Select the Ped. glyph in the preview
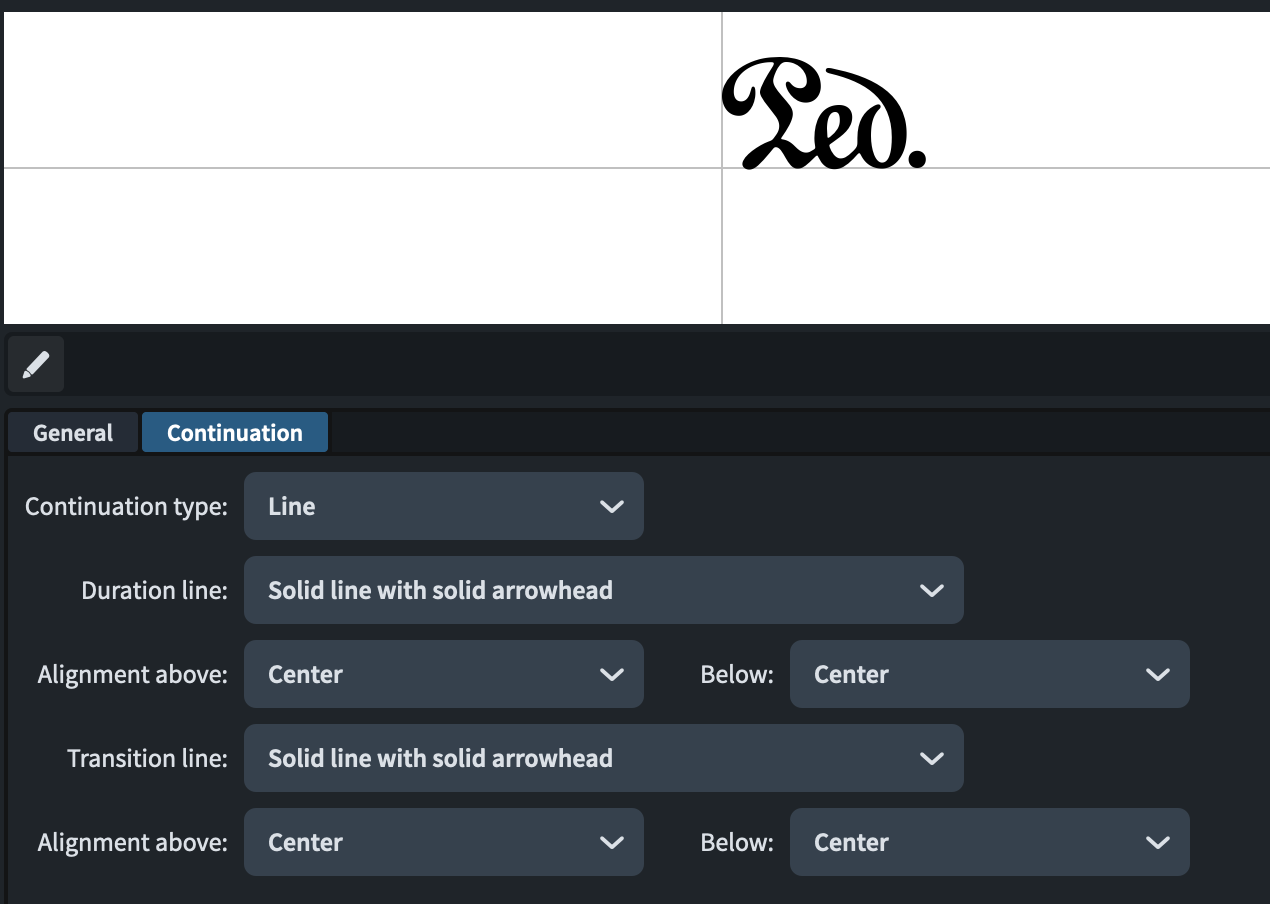1270x904 pixels. coord(822,115)
